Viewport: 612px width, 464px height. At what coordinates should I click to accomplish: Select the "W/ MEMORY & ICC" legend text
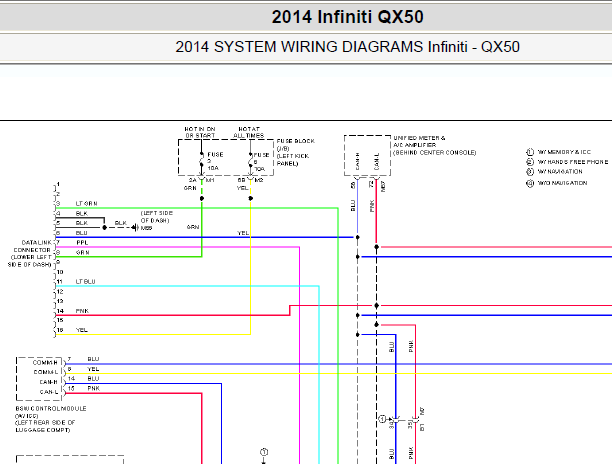click(564, 152)
